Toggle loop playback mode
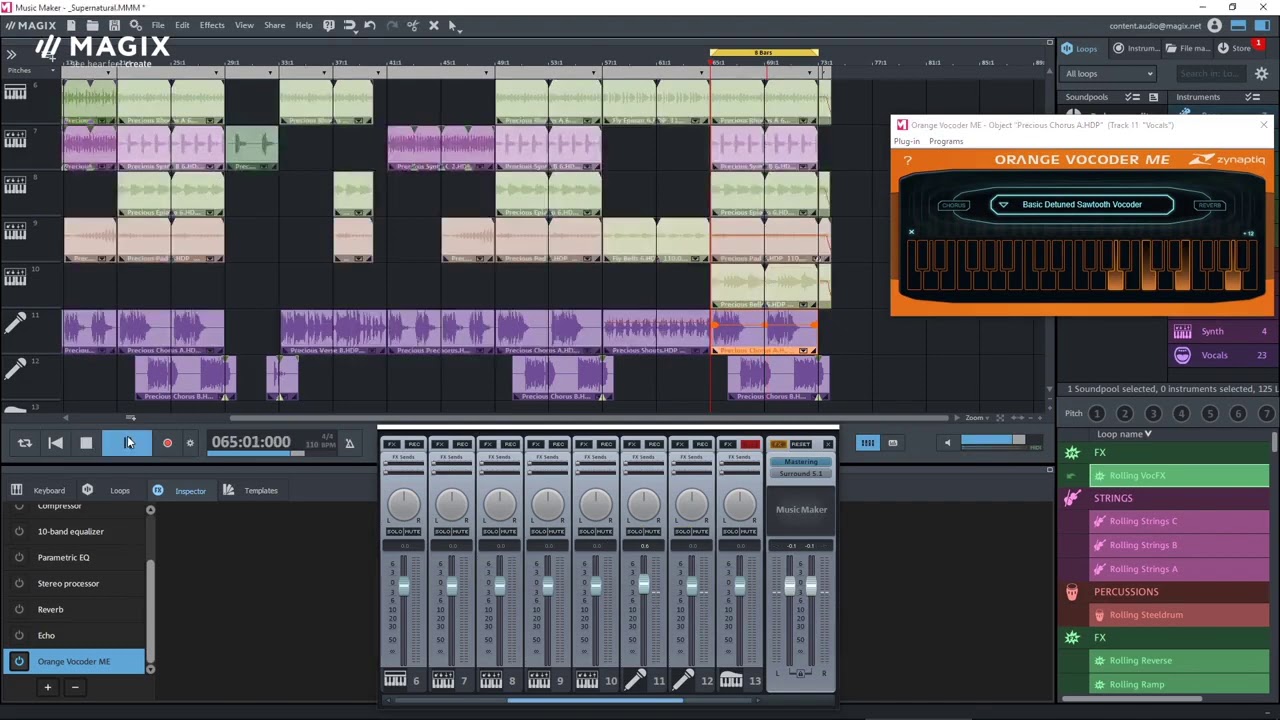The height and width of the screenshot is (720, 1280). 25,443
